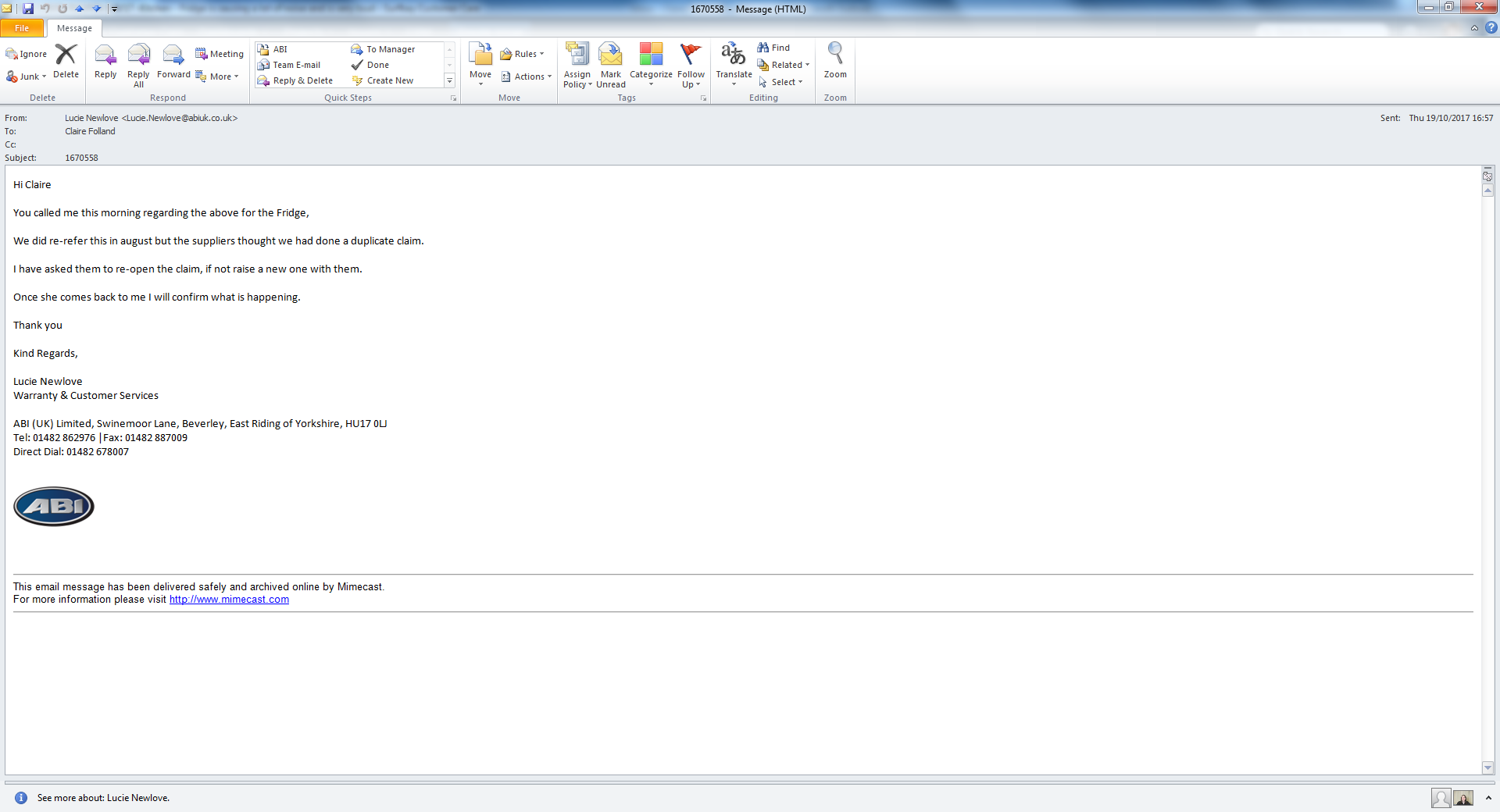Click the Reply All icon
Image resolution: width=1500 pixels, height=812 pixels.
pos(138,66)
